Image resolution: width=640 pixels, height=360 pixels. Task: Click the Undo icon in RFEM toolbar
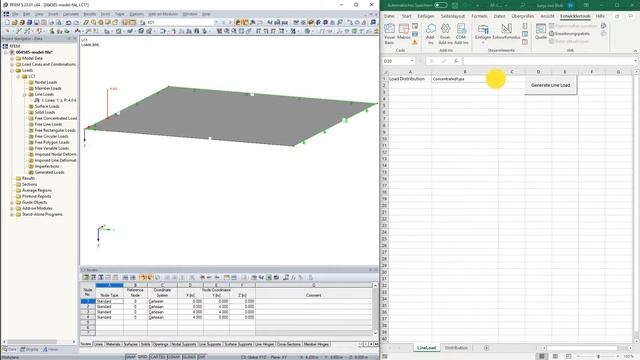pyautogui.click(x=69, y=22)
